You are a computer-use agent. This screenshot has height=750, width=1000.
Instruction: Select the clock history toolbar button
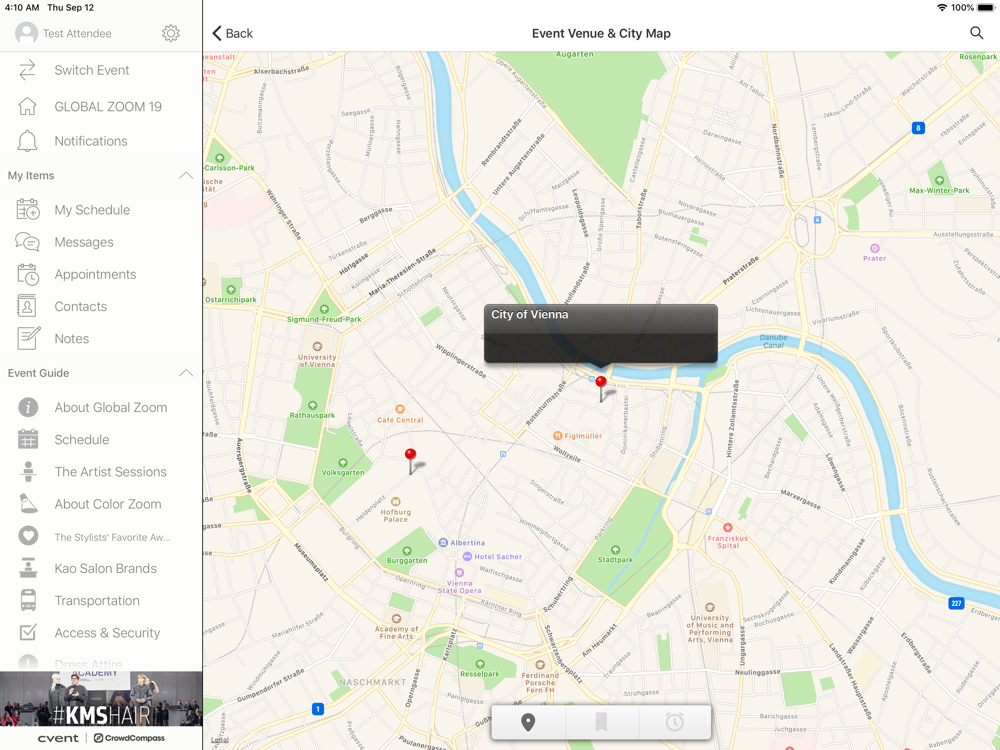pyautogui.click(x=675, y=722)
